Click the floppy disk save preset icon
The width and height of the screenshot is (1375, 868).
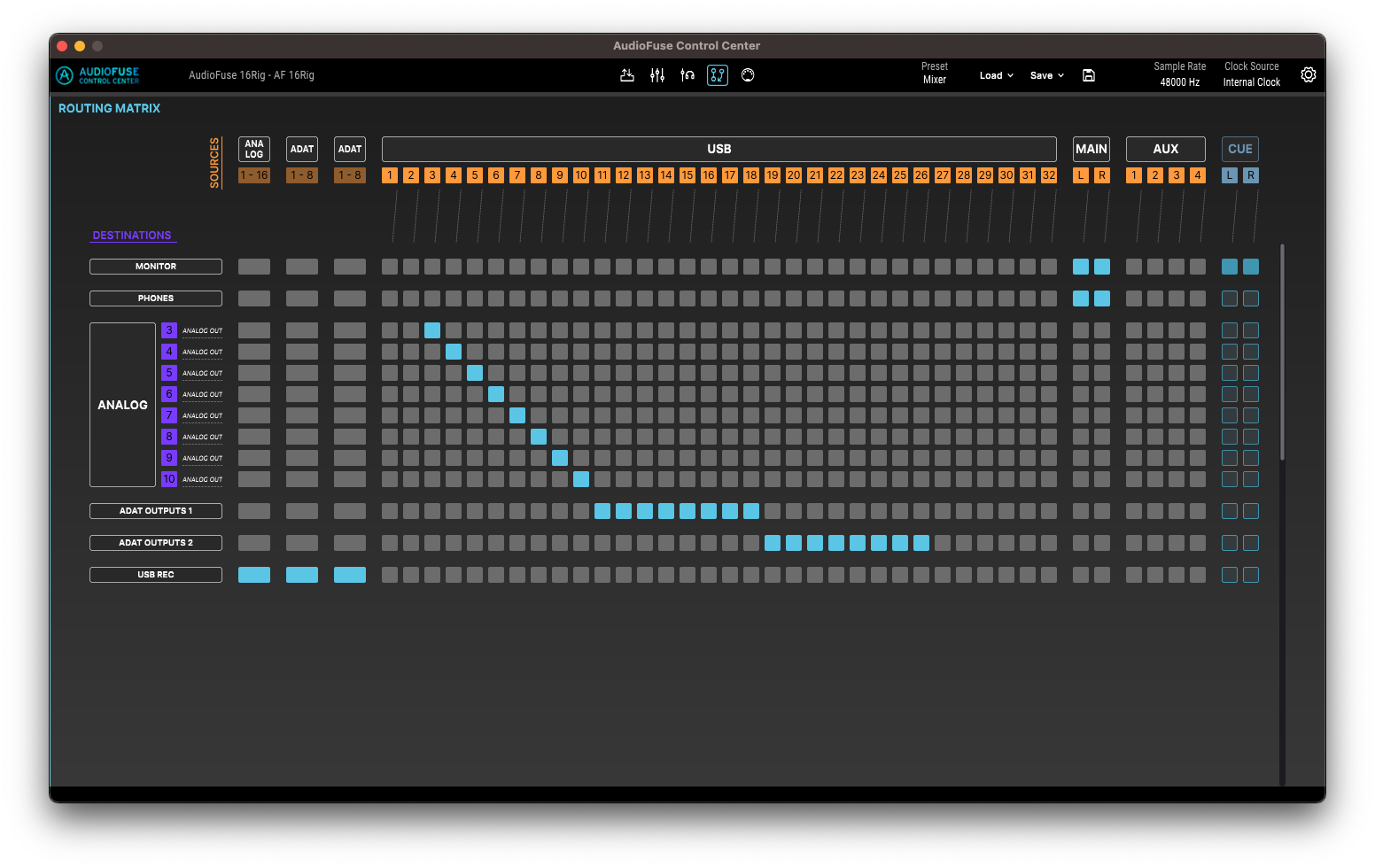1089,75
